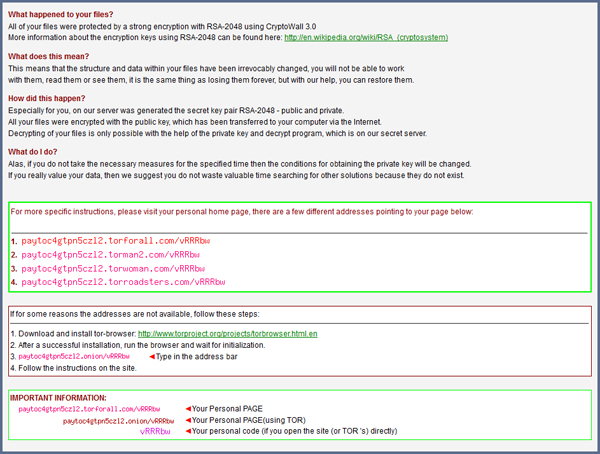Image resolution: width=600 pixels, height=454 pixels.
Task: Click the torroadsters.com personal page address
Action: tap(123, 282)
